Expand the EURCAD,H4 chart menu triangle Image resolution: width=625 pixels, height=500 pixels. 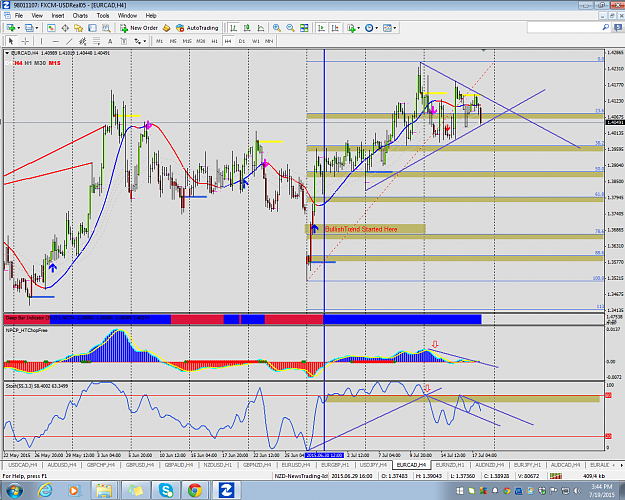(x=8, y=53)
